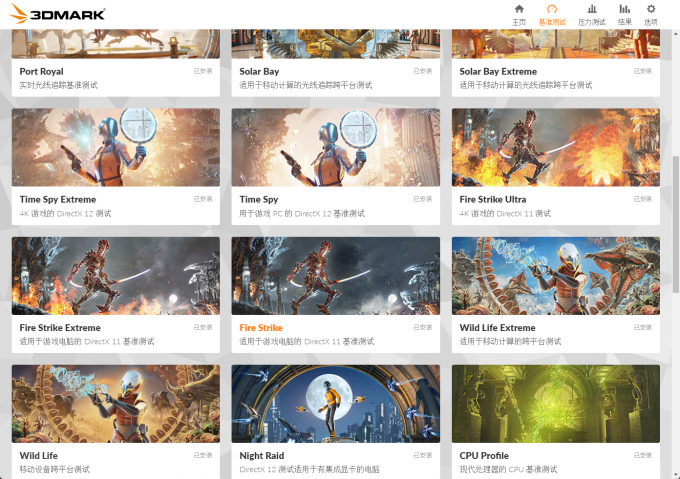Viewport: 680px width, 479px height.
Task: Click the scrollbar up arrow
Action: (675, 33)
